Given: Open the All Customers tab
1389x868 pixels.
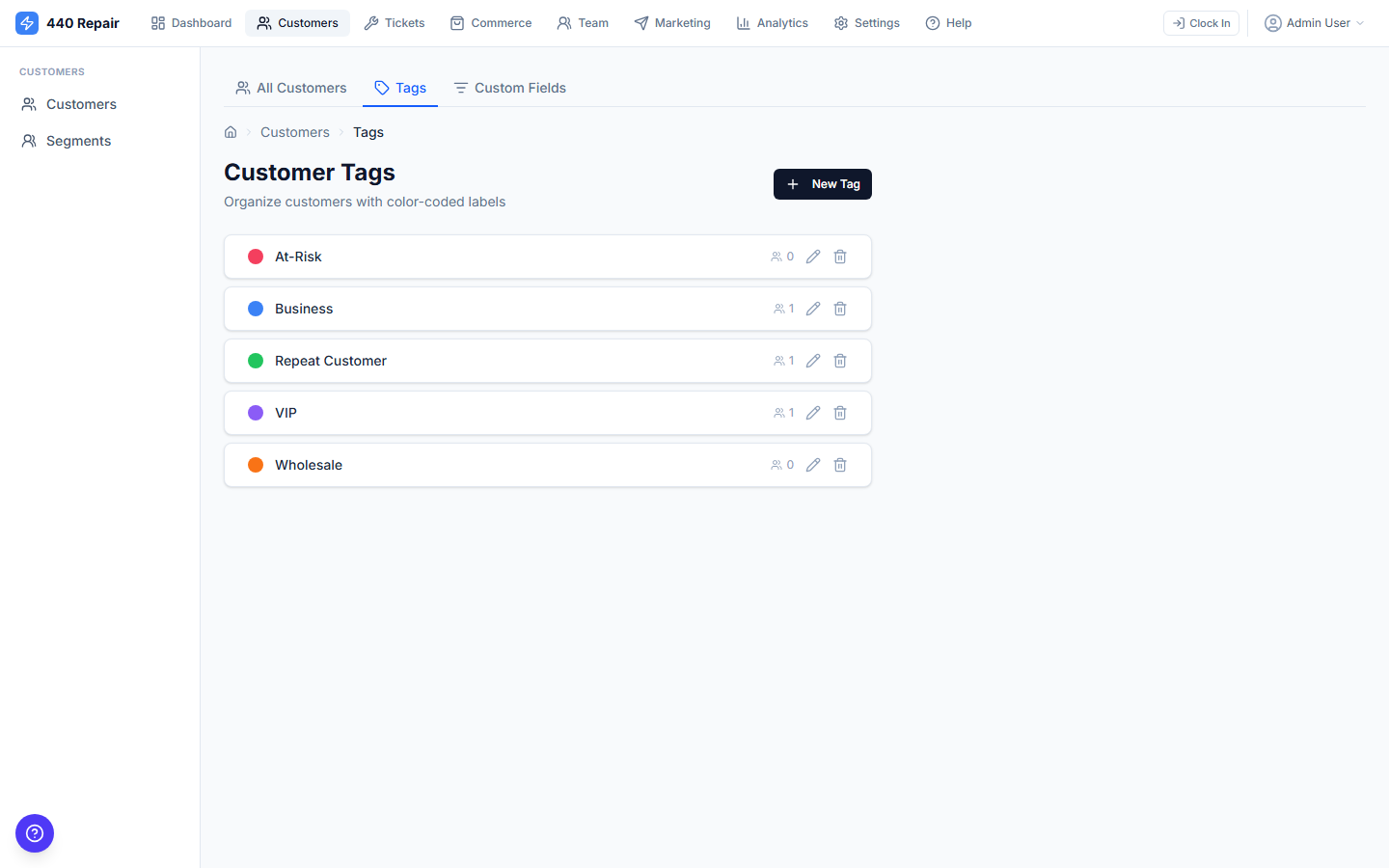Looking at the screenshot, I should [291, 88].
